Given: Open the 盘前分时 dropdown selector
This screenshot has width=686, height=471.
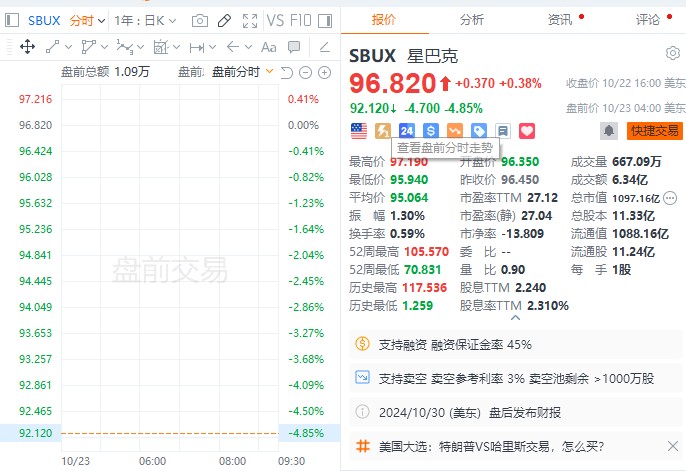Looking at the screenshot, I should pyautogui.click(x=242, y=72).
